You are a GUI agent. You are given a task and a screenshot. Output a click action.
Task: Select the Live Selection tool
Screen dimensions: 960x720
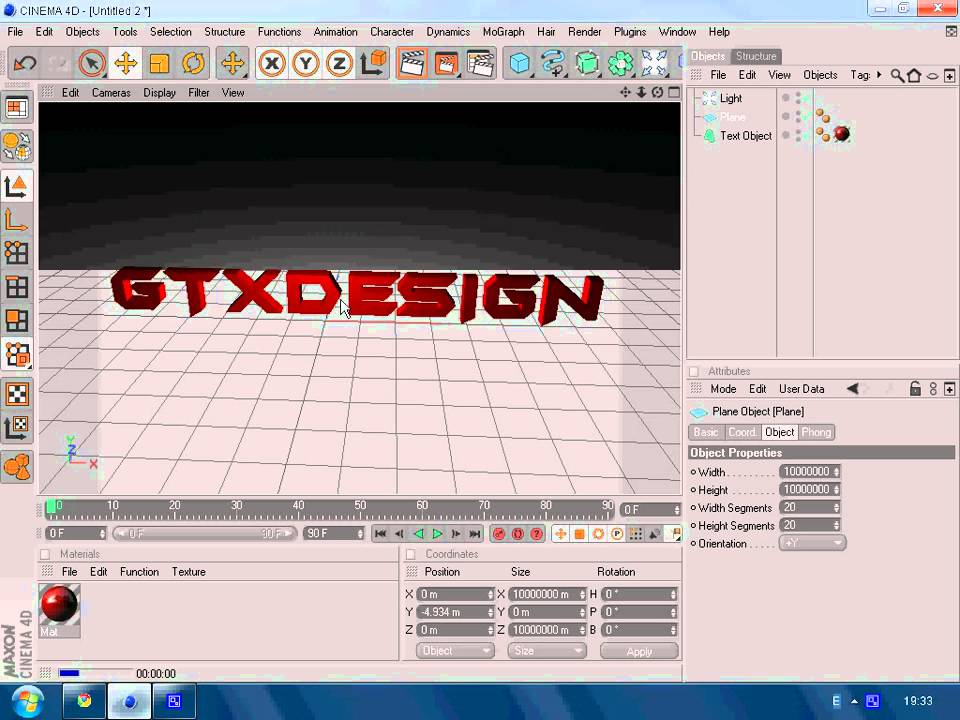pyautogui.click(x=92, y=63)
